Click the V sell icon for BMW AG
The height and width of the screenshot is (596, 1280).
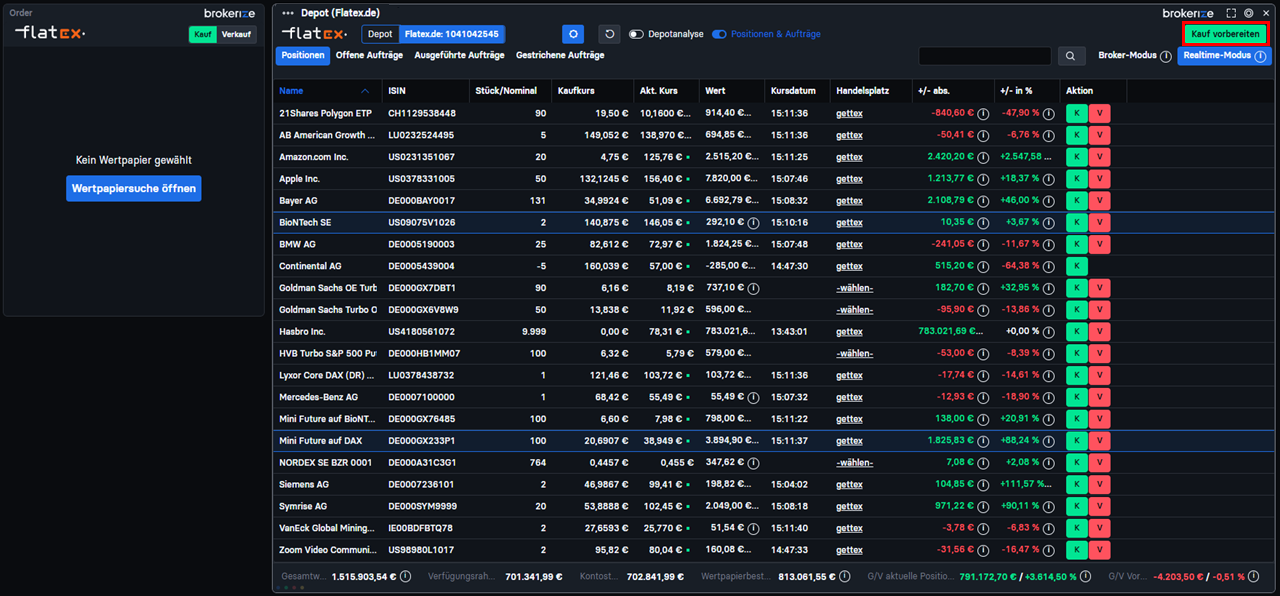(1100, 244)
